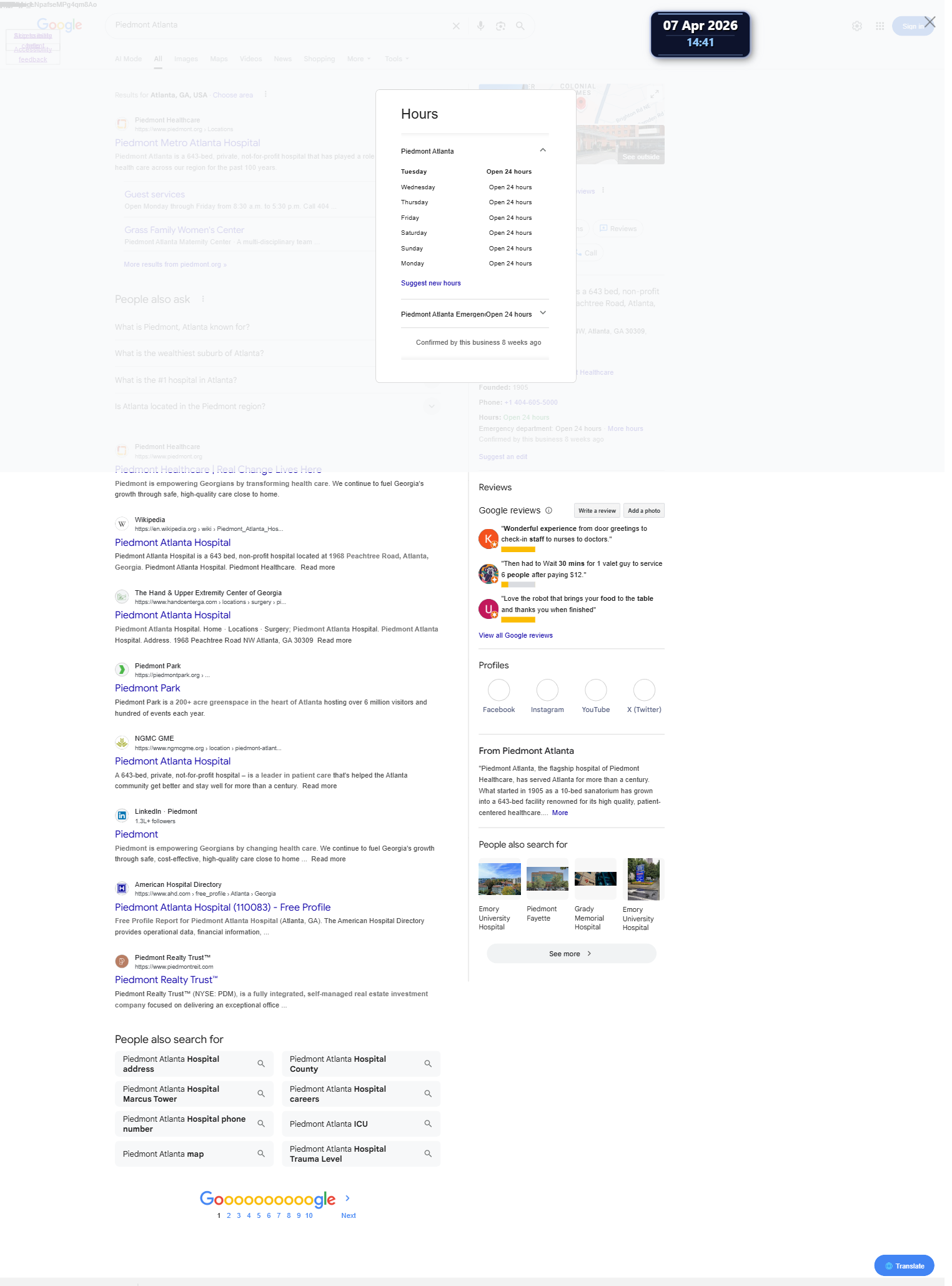Image resolution: width=952 pixels, height=1286 pixels.
Task: Click American Hospital Directory favicon
Action: (x=122, y=888)
